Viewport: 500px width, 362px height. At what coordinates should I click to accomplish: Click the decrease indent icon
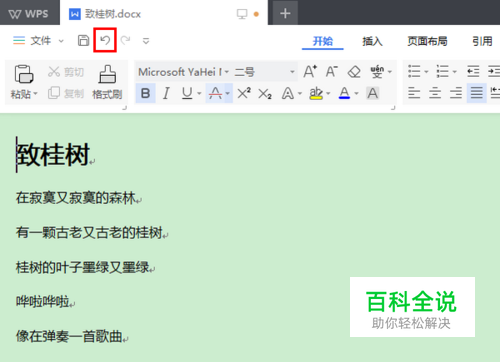[x=473, y=71]
